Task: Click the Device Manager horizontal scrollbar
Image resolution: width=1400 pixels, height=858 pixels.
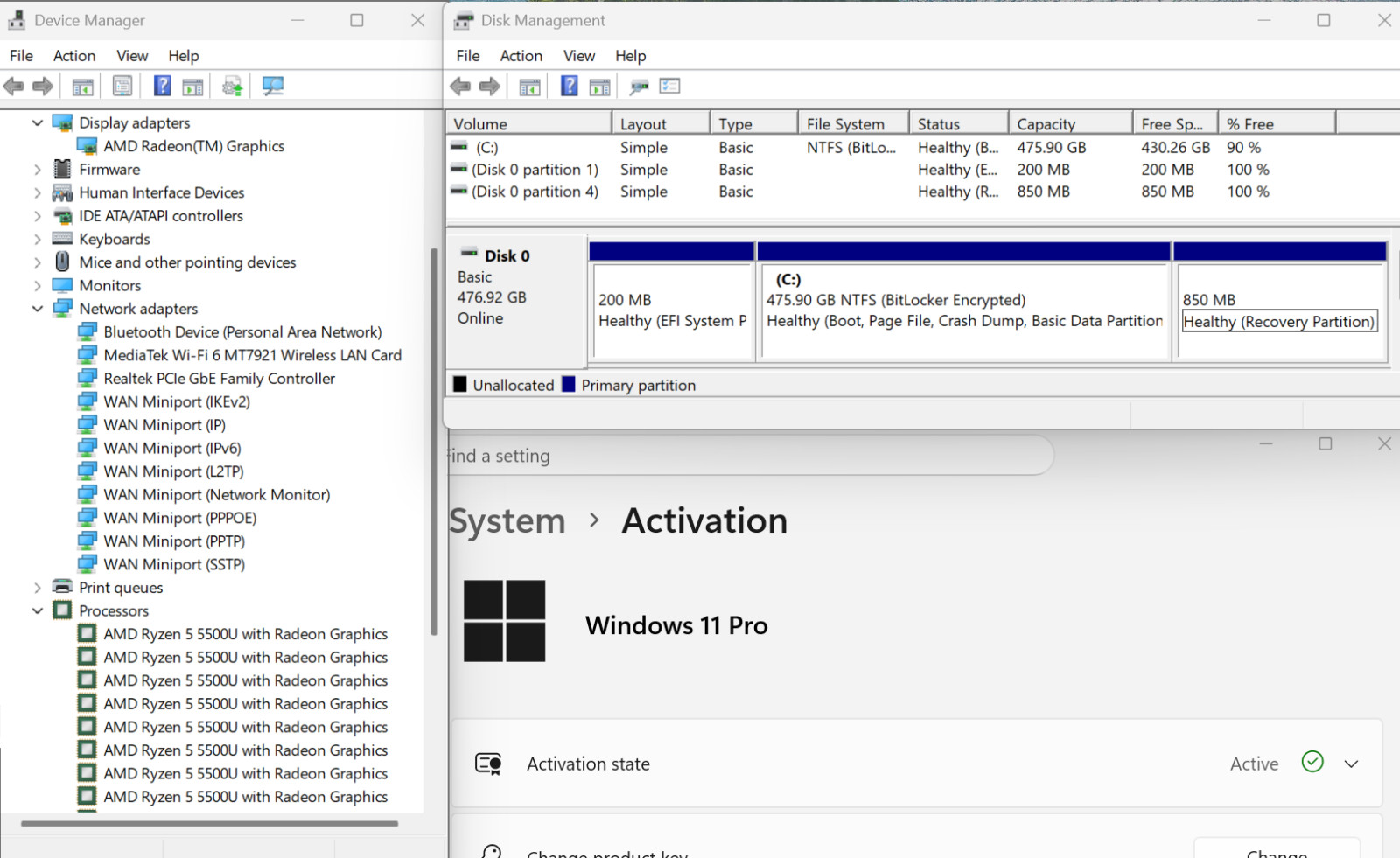Action: tap(209, 823)
